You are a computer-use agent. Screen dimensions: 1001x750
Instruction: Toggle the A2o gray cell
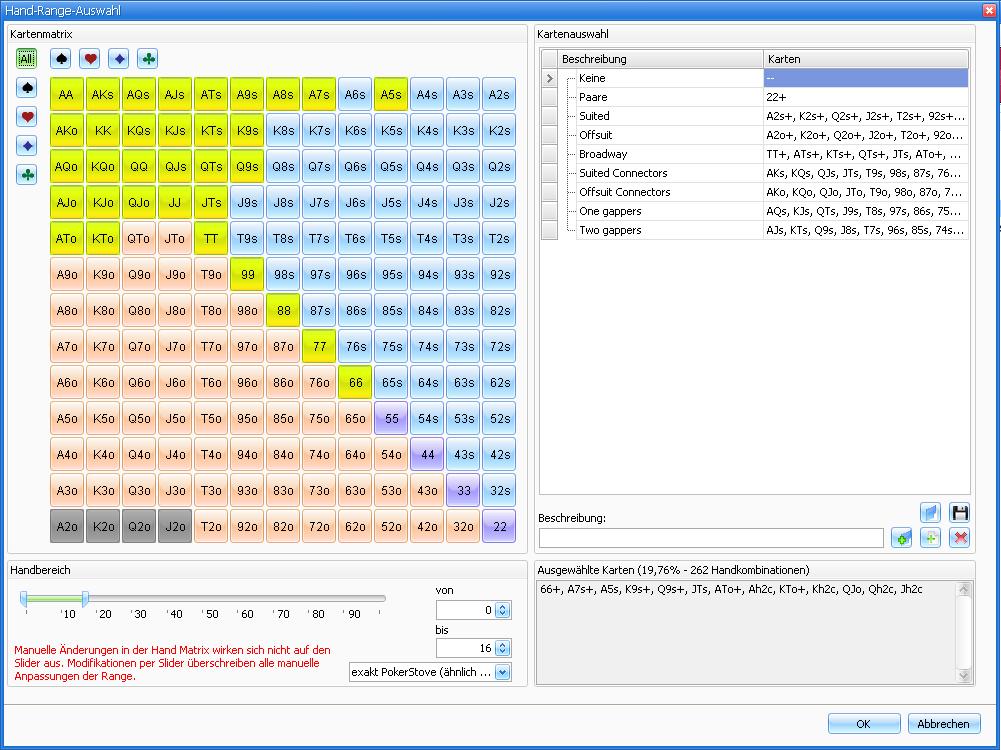[x=66, y=526]
